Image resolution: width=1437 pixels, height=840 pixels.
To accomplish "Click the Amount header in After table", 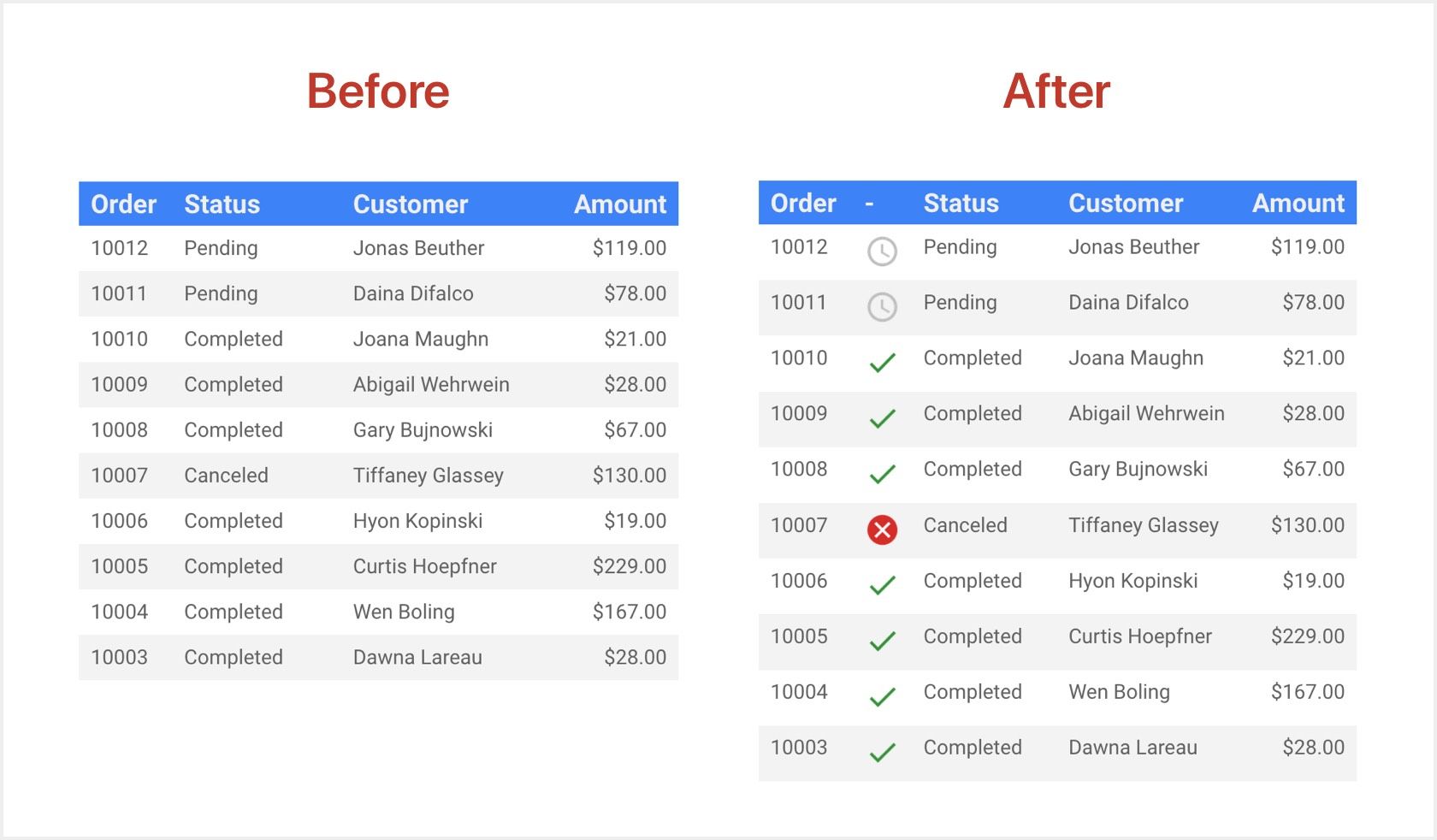I will click(1298, 204).
